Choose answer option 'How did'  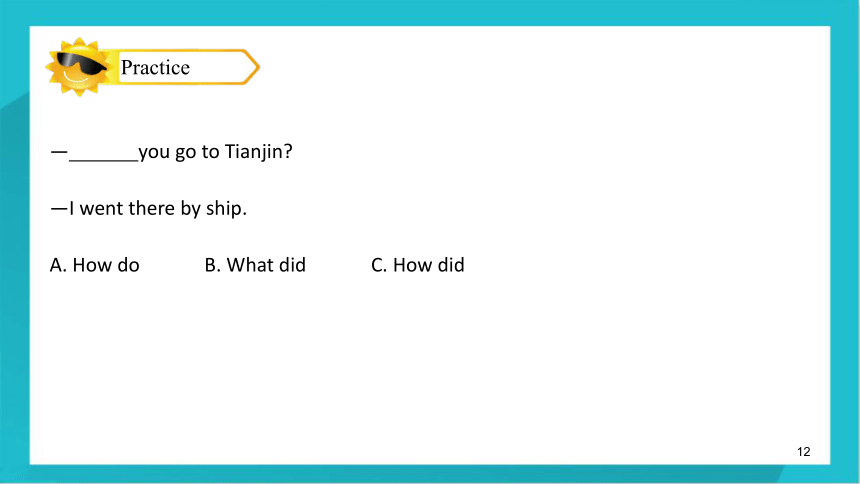tap(429, 265)
